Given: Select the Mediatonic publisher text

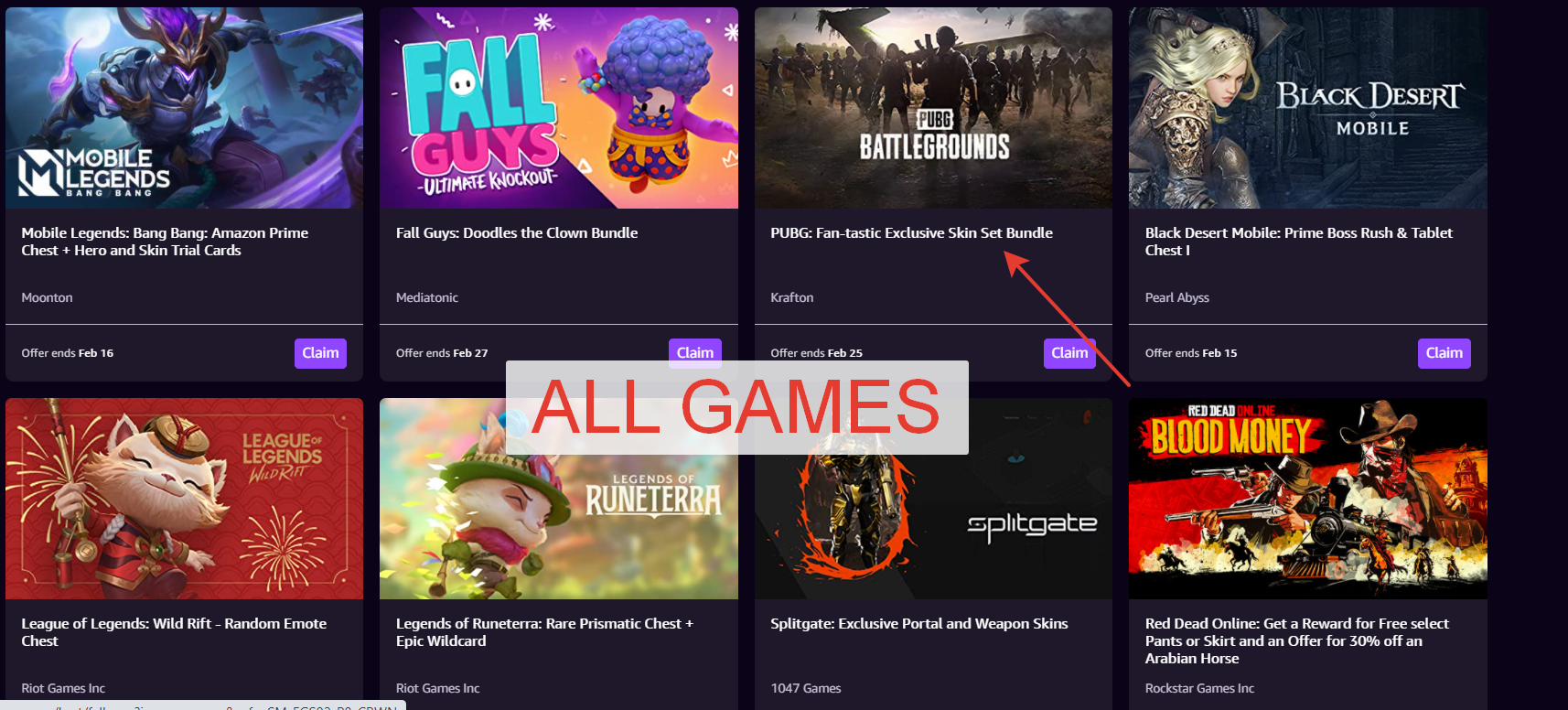Looking at the screenshot, I should click(x=427, y=298).
